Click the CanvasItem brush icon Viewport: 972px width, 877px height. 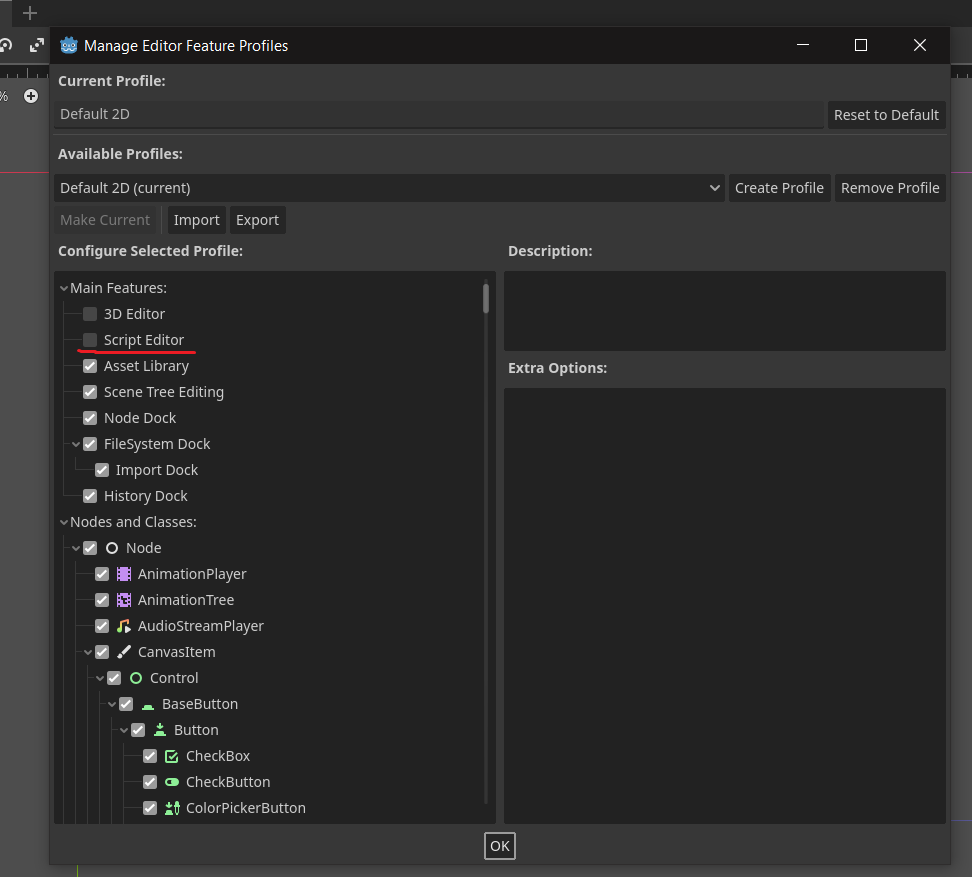tap(125, 651)
